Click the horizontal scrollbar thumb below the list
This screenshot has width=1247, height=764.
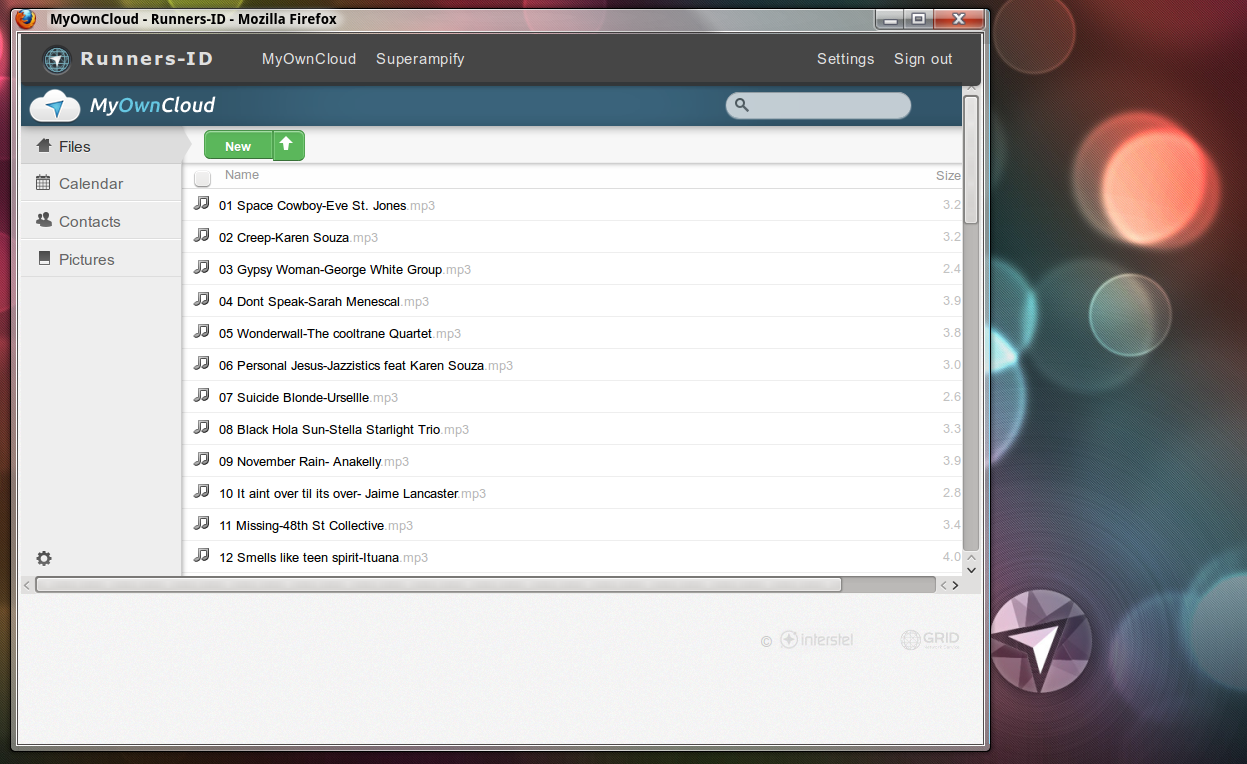pos(438,584)
